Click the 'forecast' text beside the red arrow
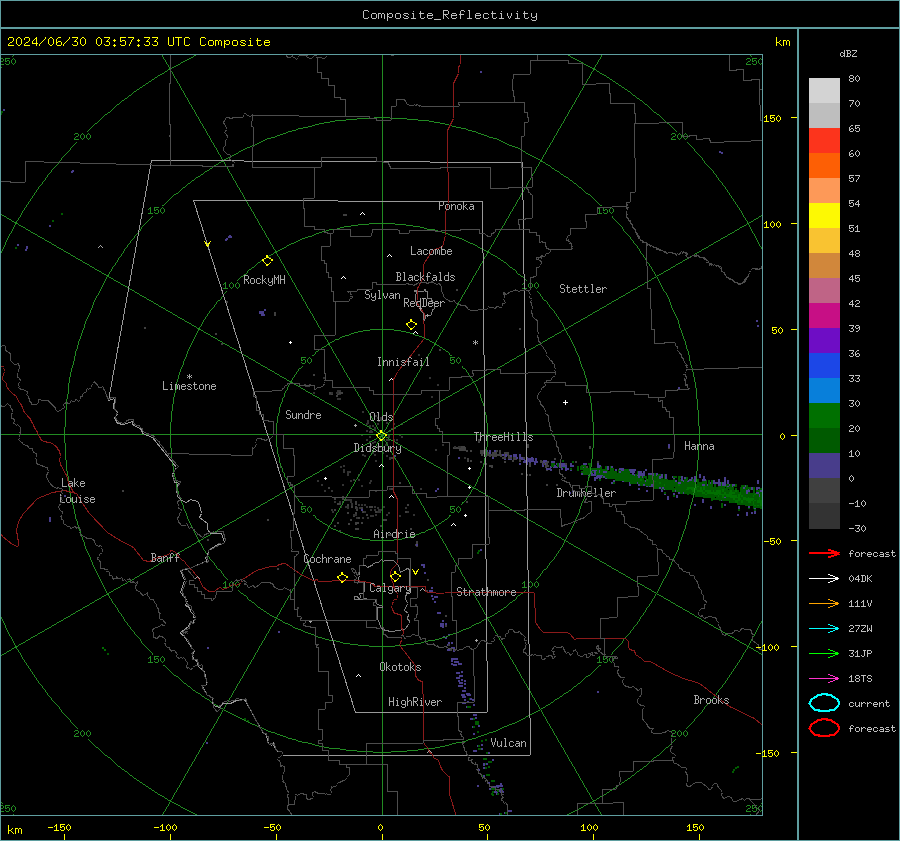 point(872,553)
